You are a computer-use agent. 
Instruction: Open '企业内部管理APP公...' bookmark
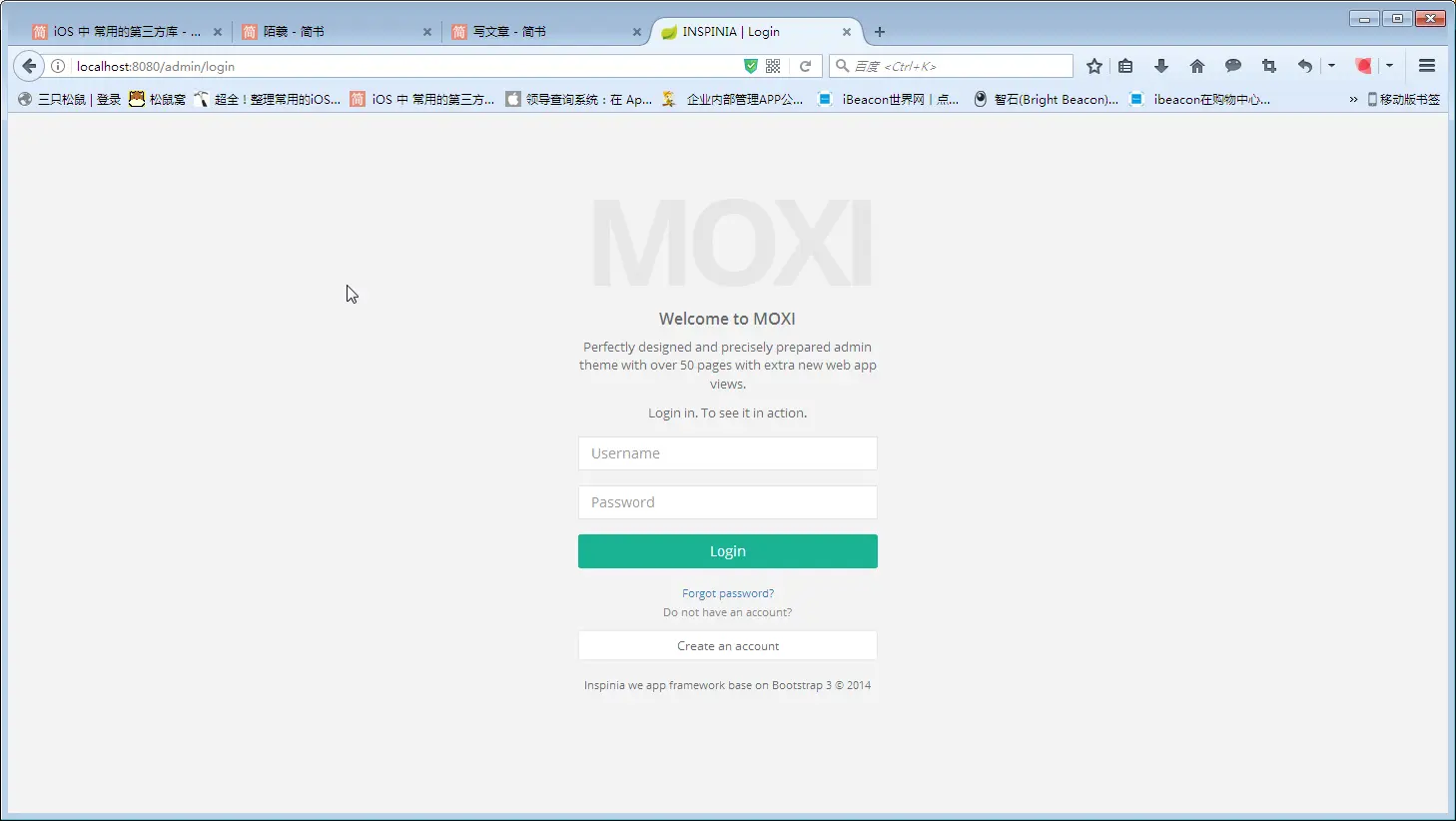coord(732,99)
